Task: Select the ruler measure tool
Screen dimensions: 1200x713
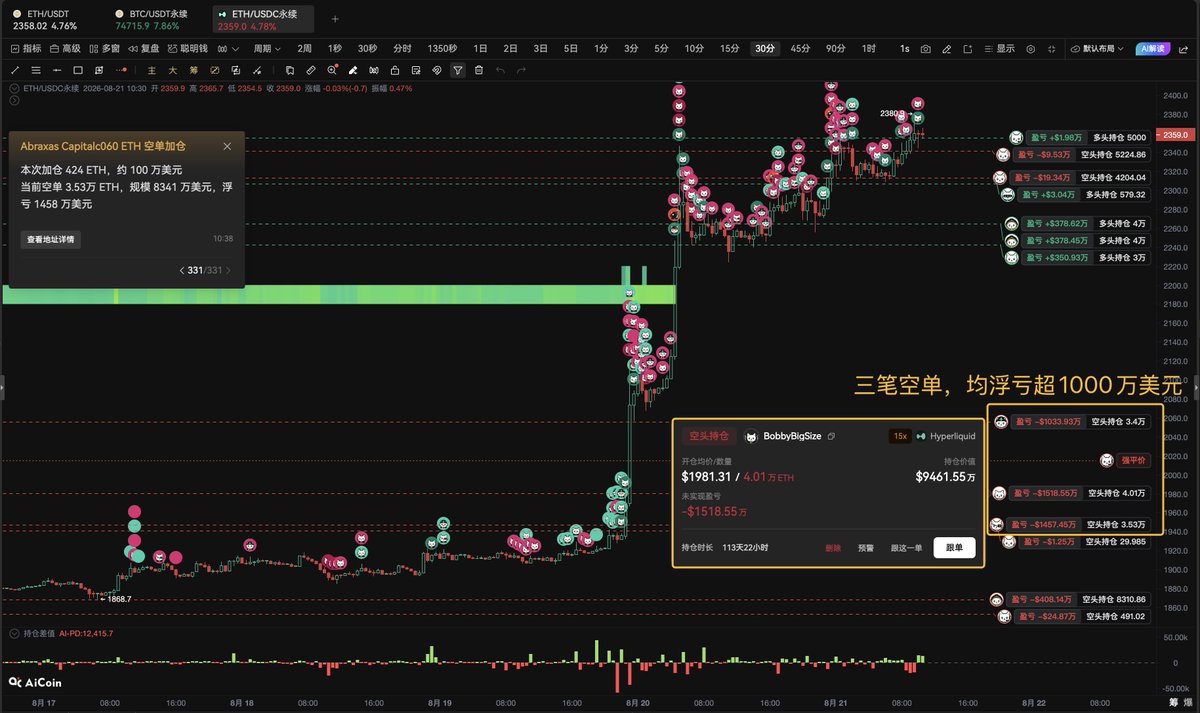Action: (x=311, y=70)
